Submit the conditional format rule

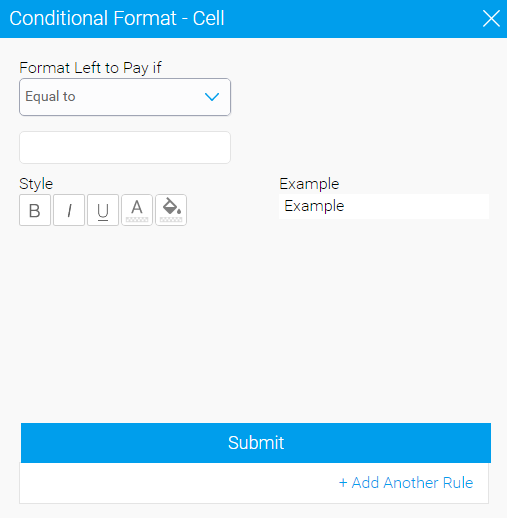[256, 443]
